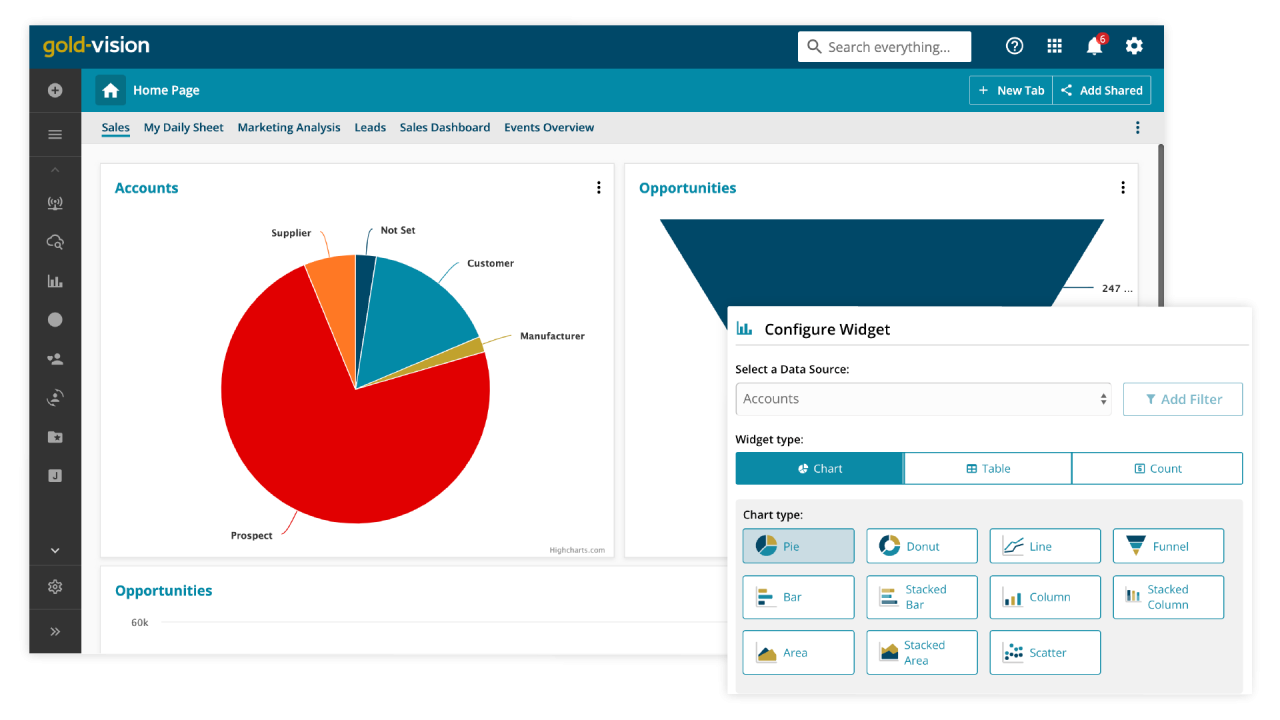Screen dimensions: 1280x720
Task: Open the Accounts widget options kebab menu
Action: click(x=598, y=187)
